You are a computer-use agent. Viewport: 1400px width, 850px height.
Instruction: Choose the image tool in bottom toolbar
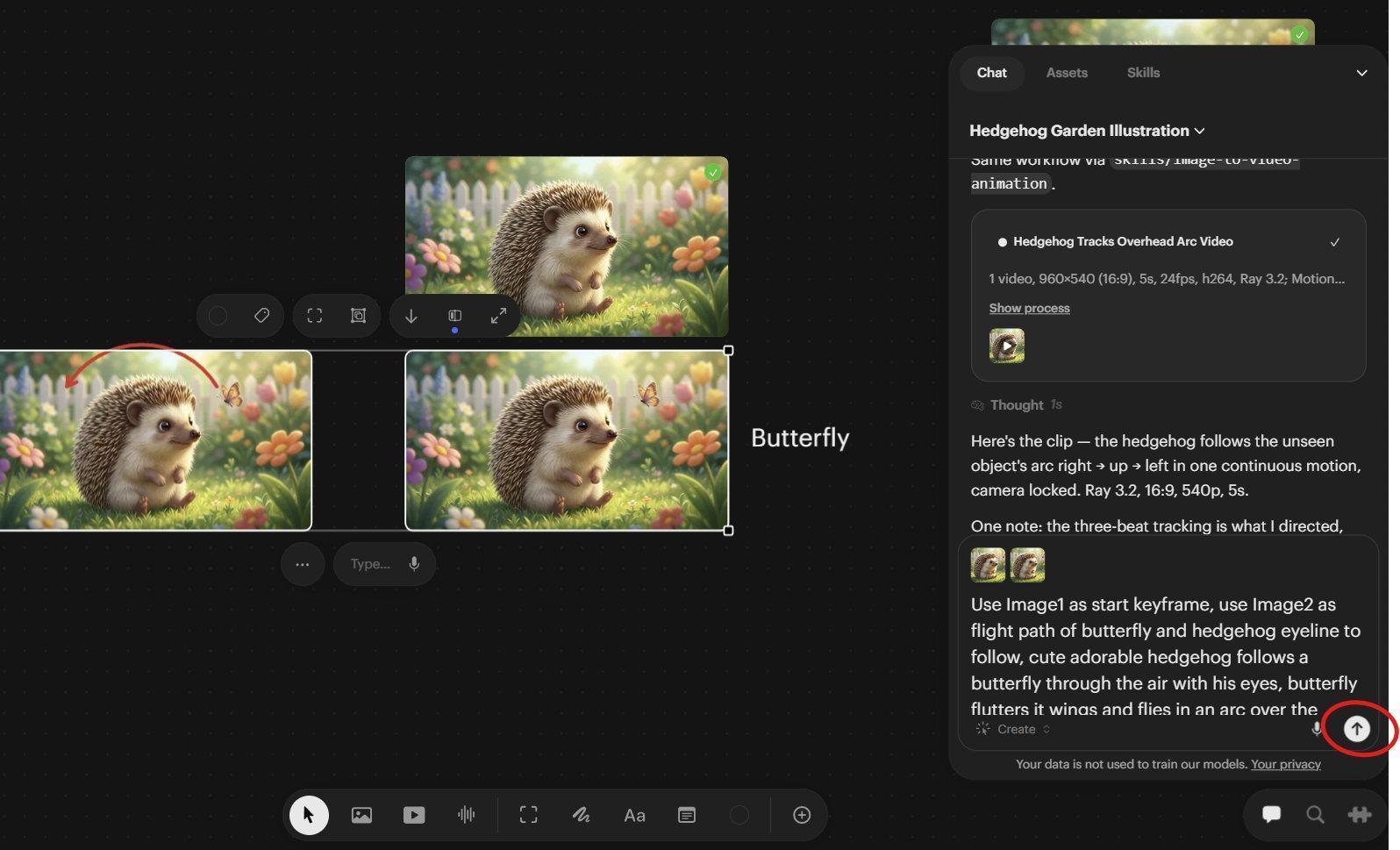click(361, 815)
